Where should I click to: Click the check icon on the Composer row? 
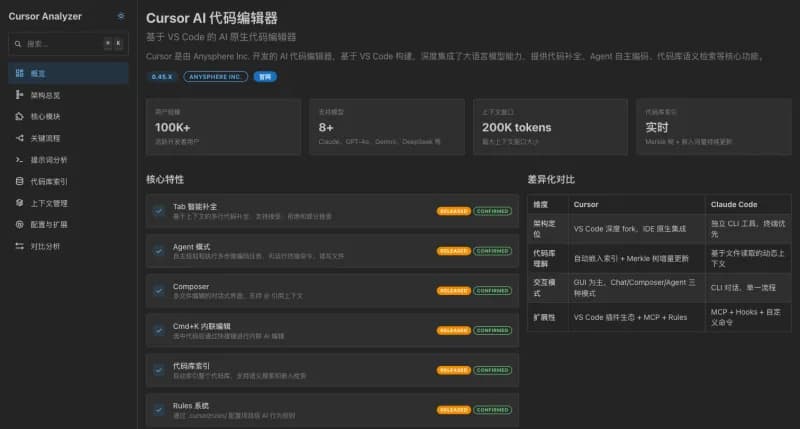point(159,291)
